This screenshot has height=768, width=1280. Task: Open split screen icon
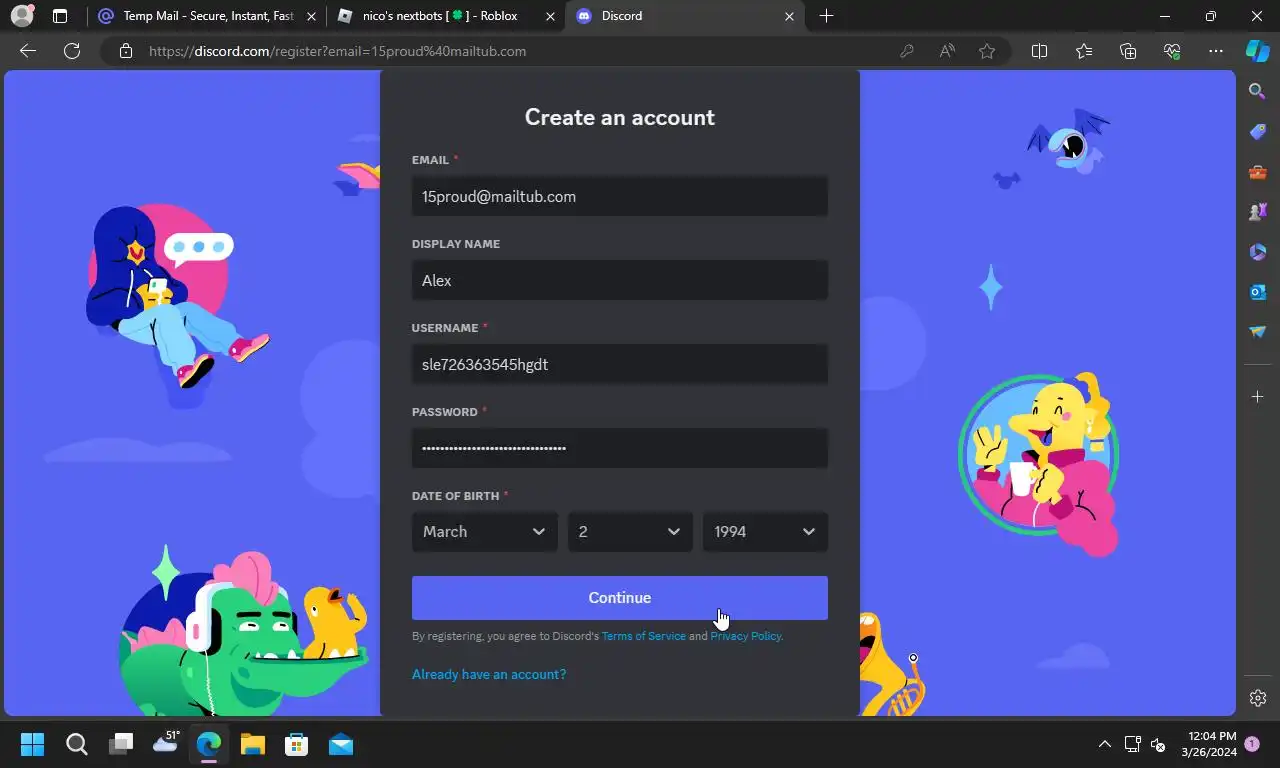1039,51
